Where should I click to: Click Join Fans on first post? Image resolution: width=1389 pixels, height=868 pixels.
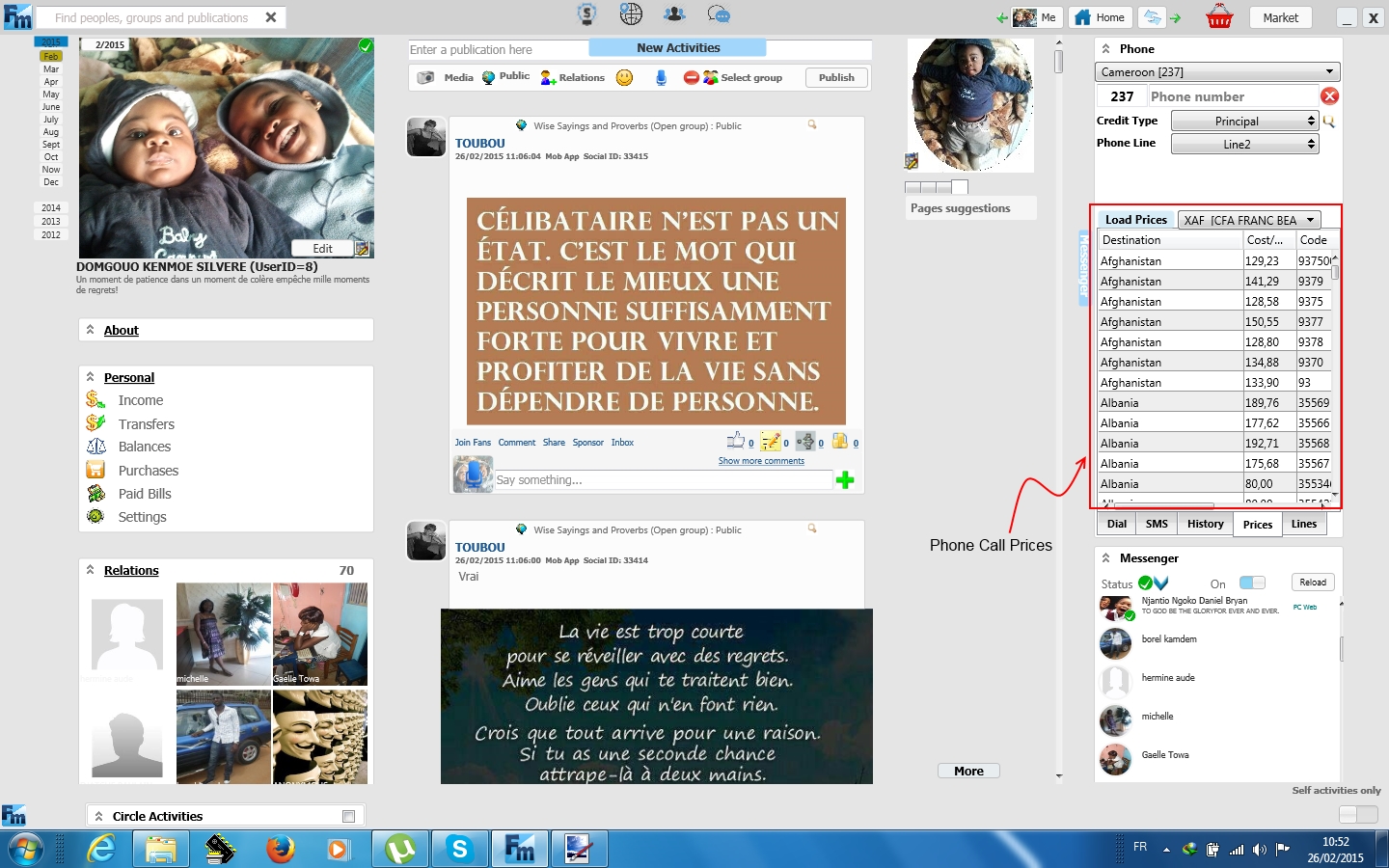(473, 443)
